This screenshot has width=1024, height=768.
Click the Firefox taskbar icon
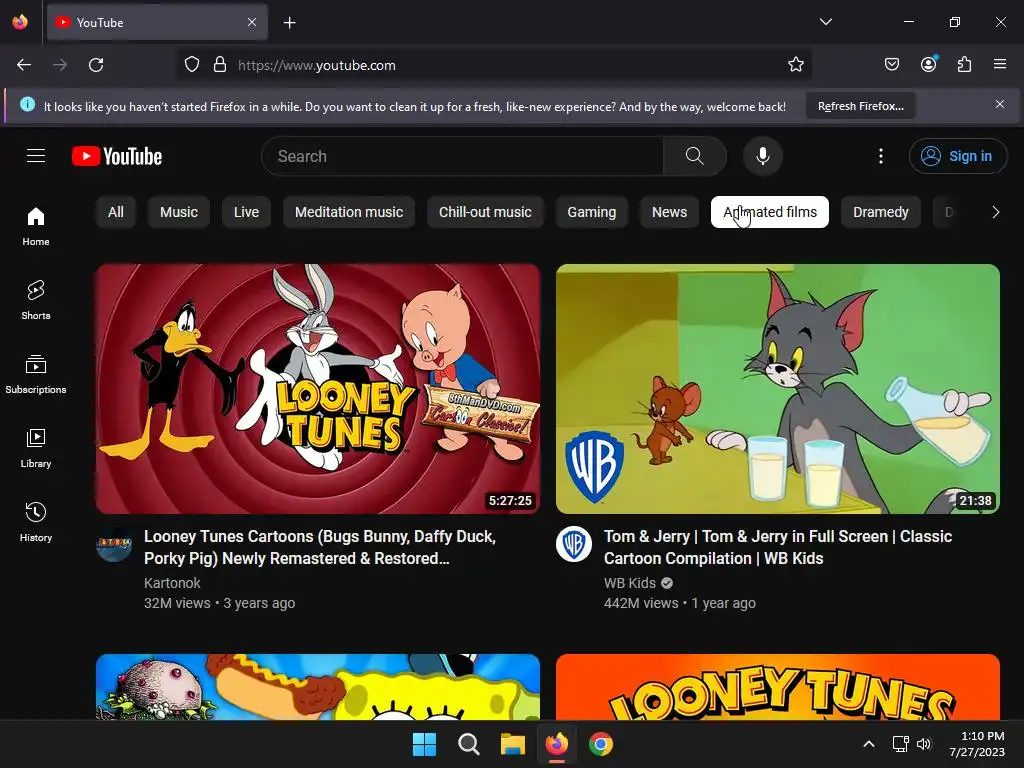pos(556,744)
